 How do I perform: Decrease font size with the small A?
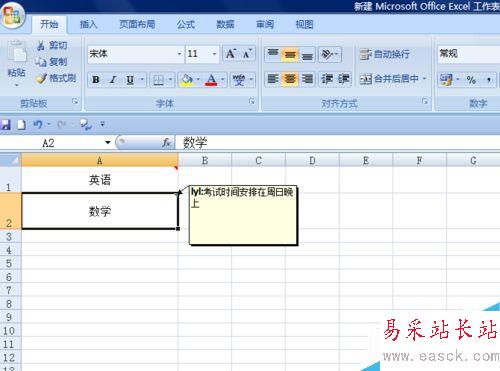click(247, 54)
